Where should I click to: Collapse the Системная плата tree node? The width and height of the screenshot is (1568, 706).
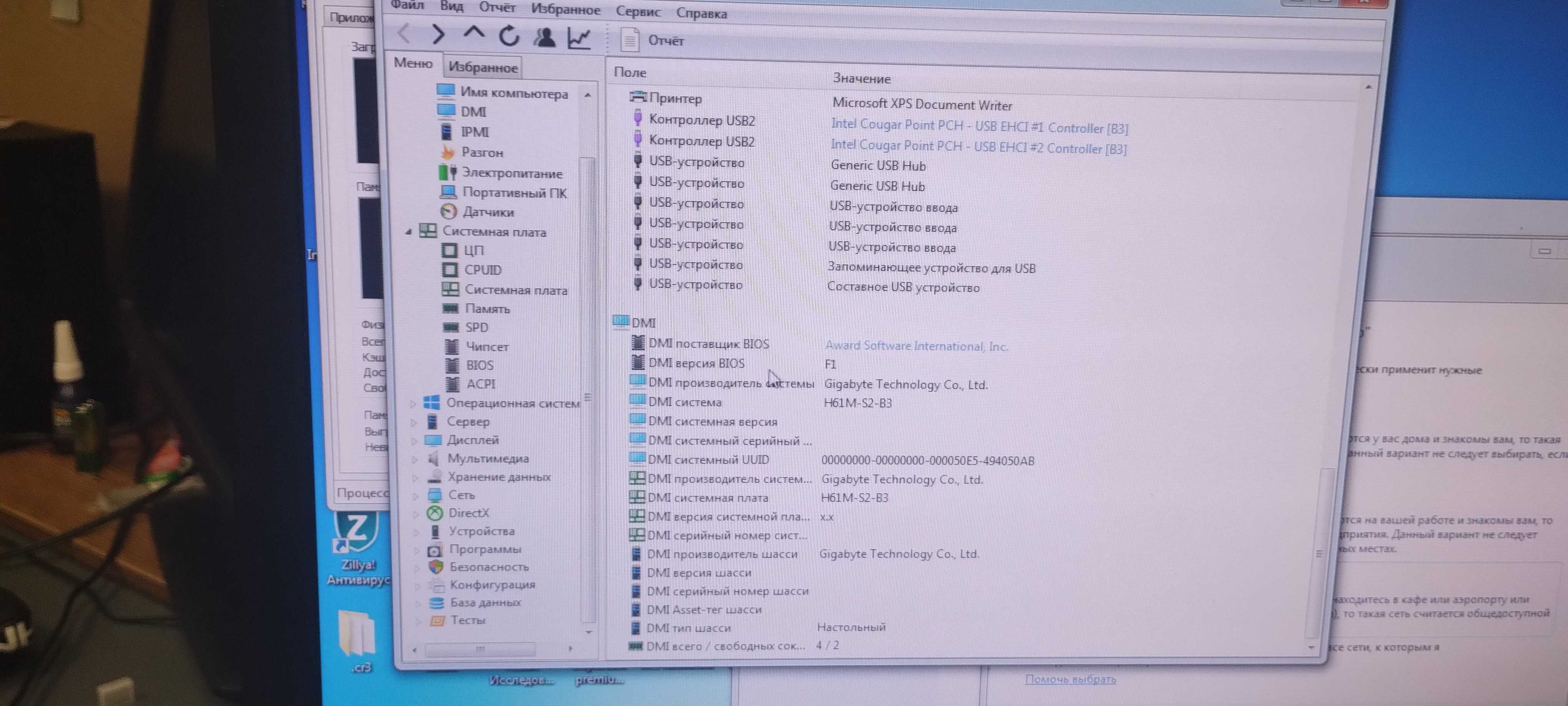(409, 231)
